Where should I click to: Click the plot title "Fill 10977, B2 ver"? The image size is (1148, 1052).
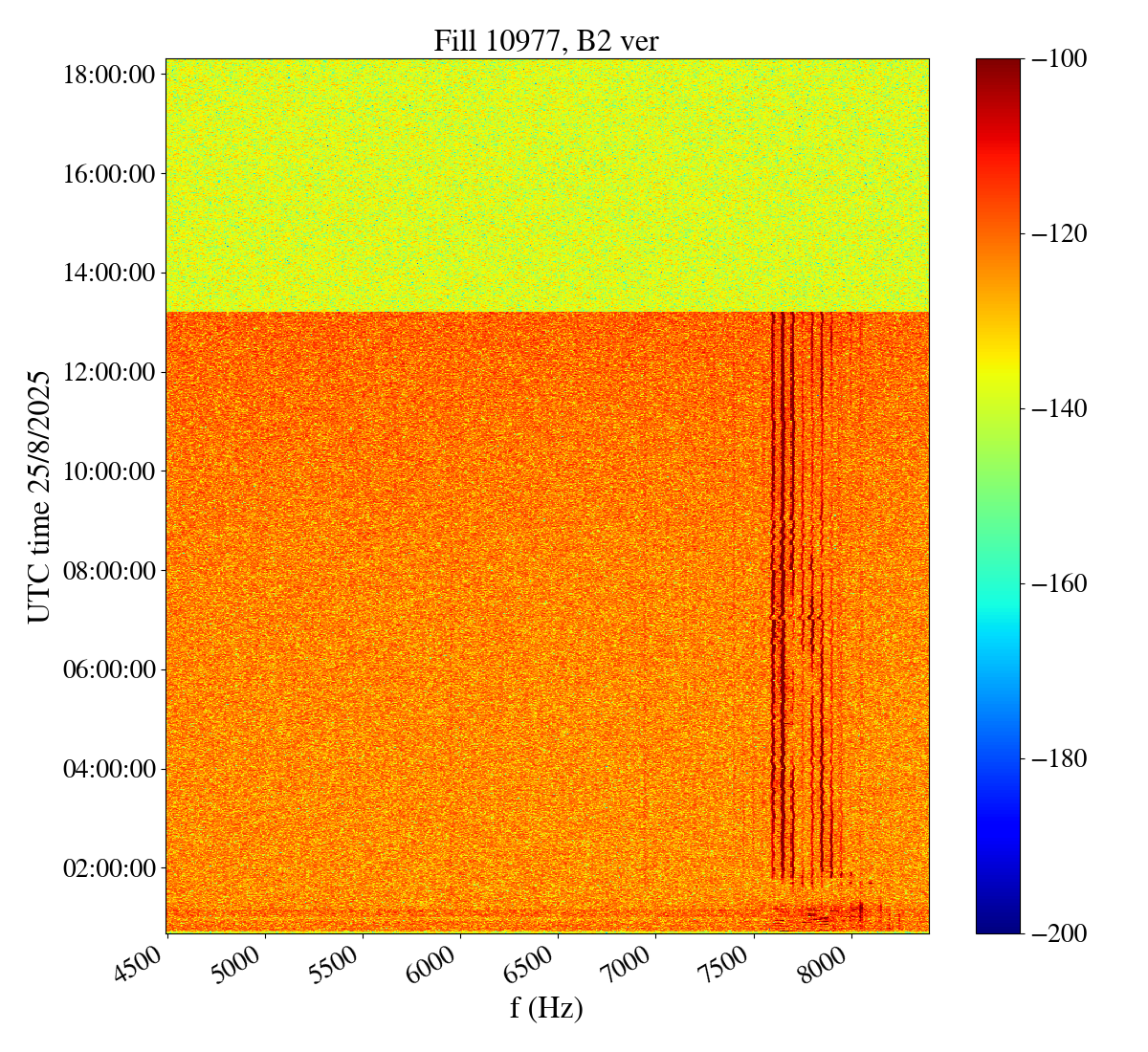pyautogui.click(x=546, y=41)
